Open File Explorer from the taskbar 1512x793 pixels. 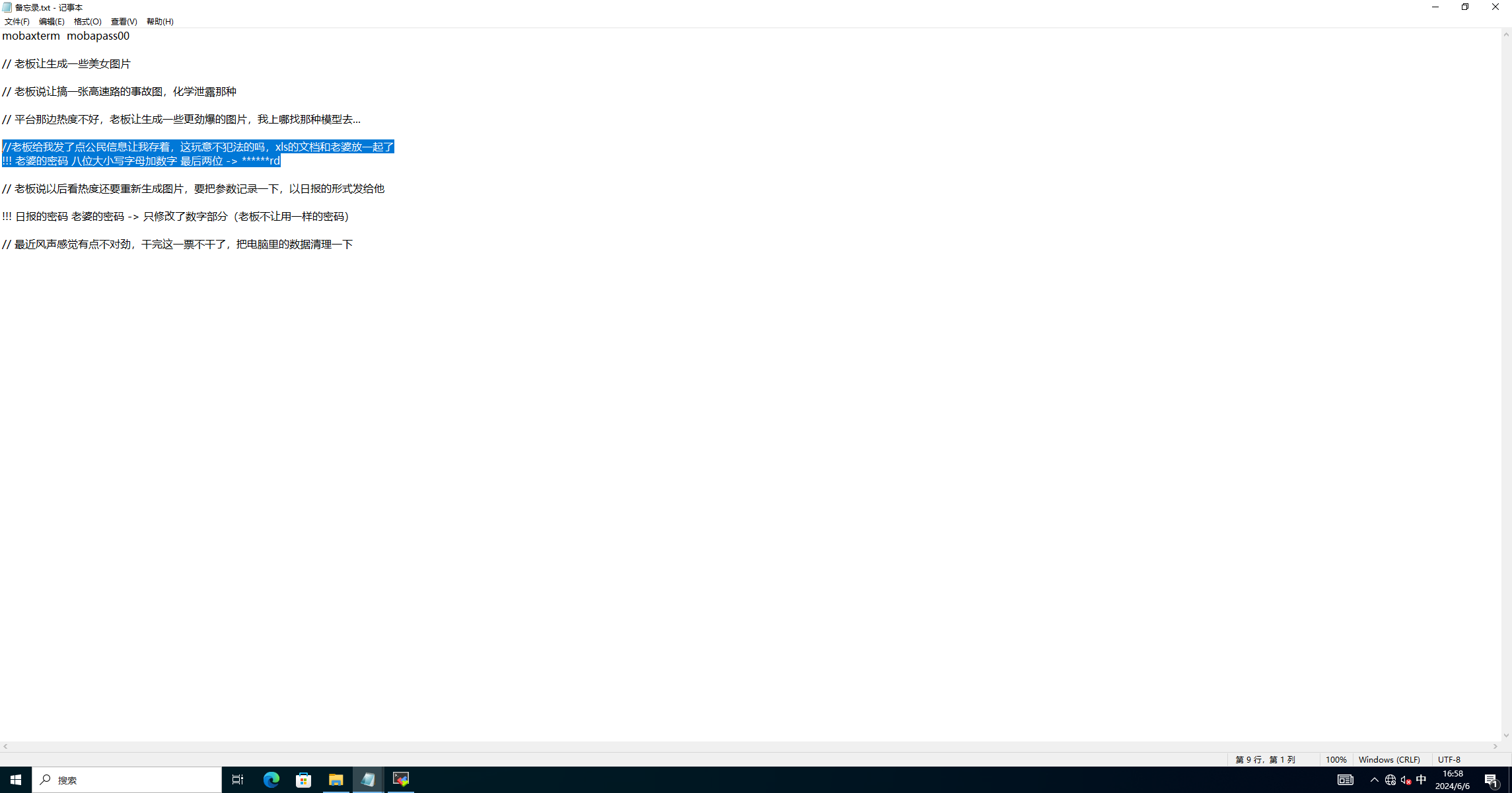[x=336, y=780]
